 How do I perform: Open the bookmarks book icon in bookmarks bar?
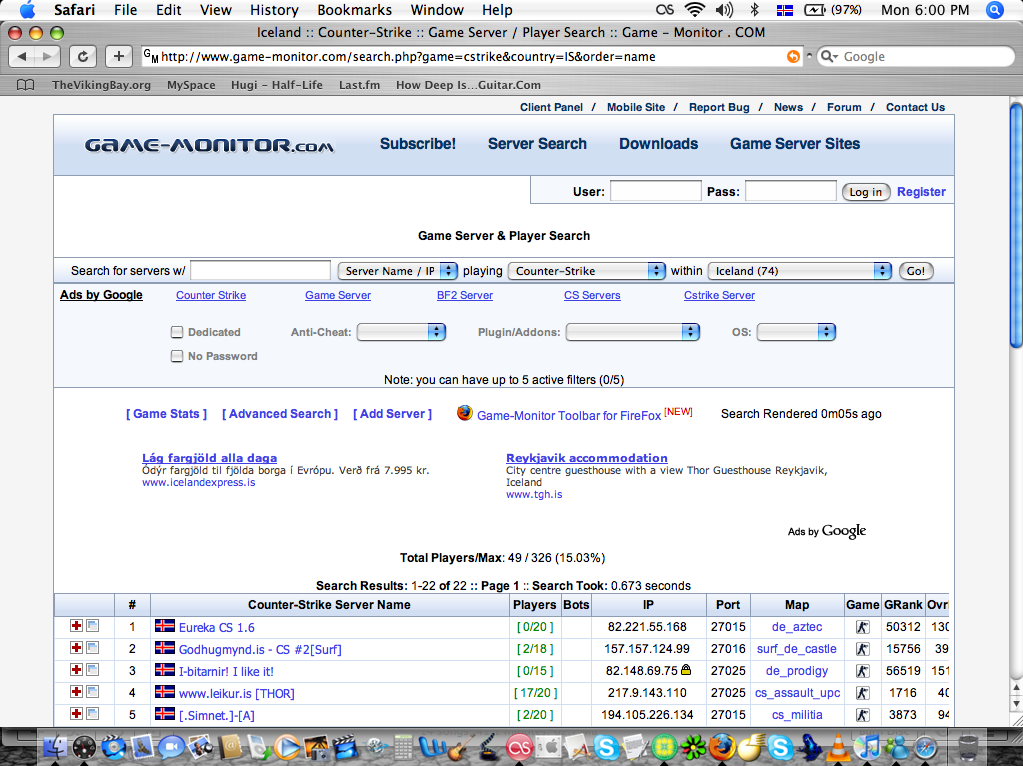(x=25, y=85)
